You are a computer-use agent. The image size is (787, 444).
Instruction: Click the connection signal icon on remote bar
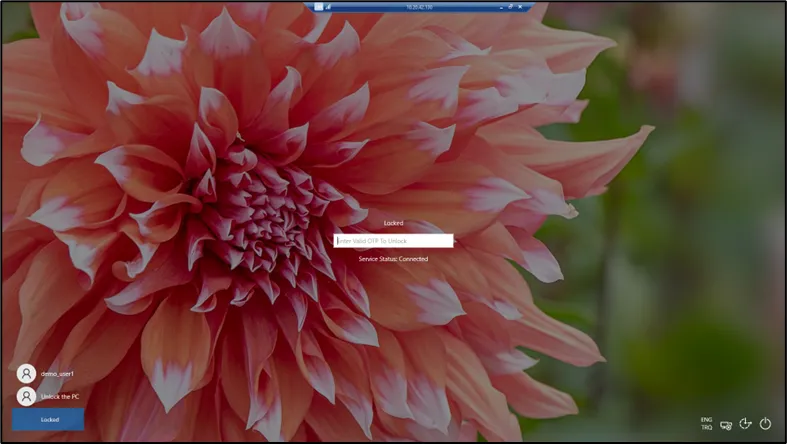328,7
